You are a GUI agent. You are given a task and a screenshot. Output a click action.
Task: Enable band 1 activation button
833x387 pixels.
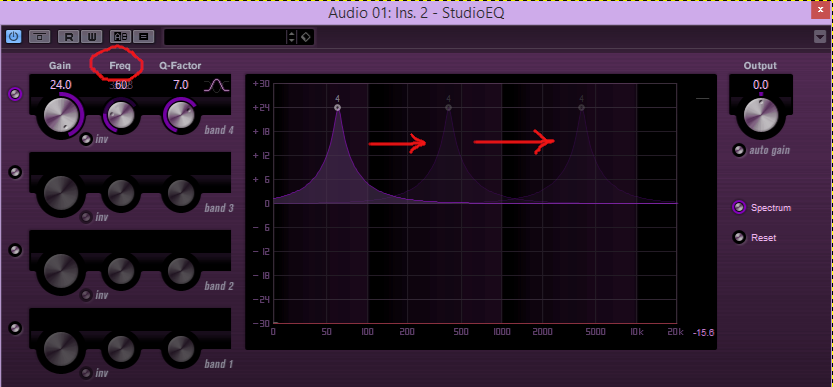[x=16, y=328]
